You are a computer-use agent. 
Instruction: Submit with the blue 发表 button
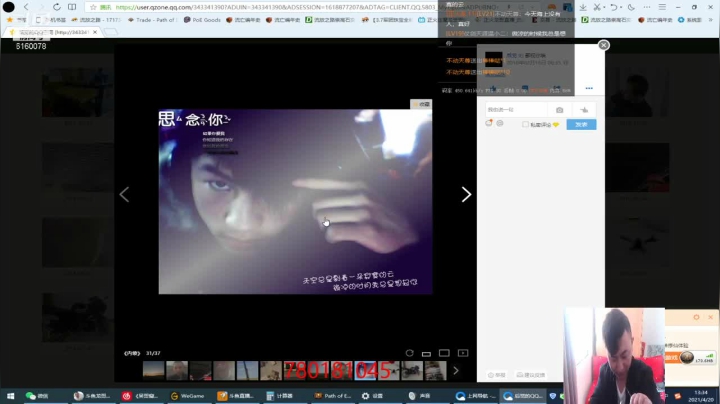(581, 124)
